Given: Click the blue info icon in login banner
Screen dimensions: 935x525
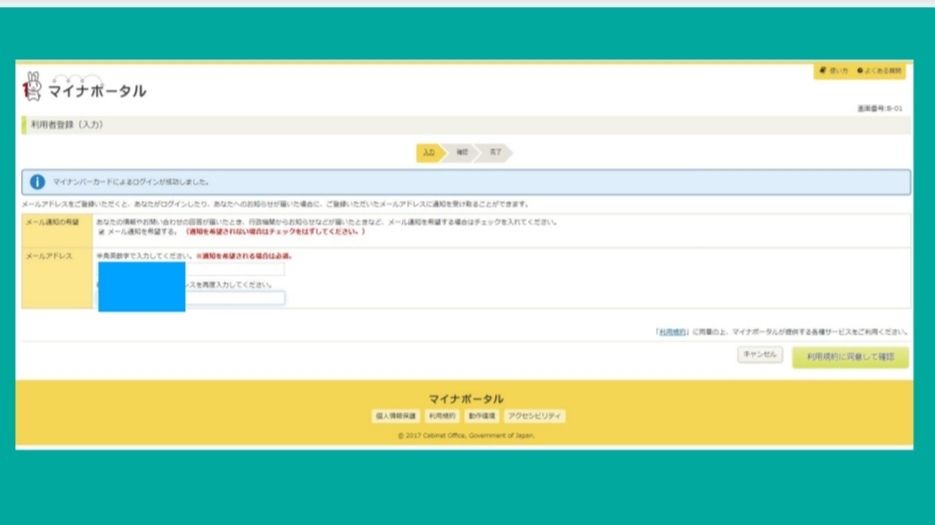Looking at the screenshot, I should 38,182.
